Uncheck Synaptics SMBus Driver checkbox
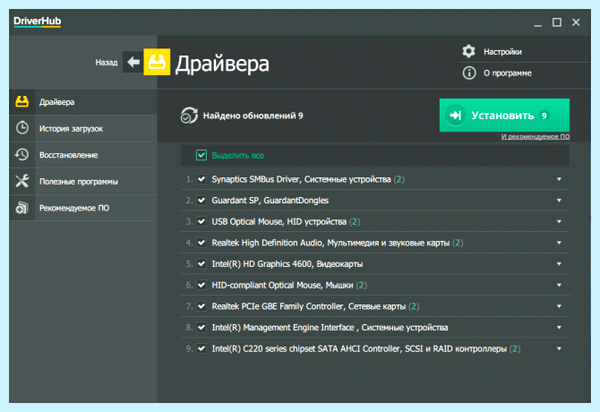Screen dimensions: 600x412 point(201,179)
